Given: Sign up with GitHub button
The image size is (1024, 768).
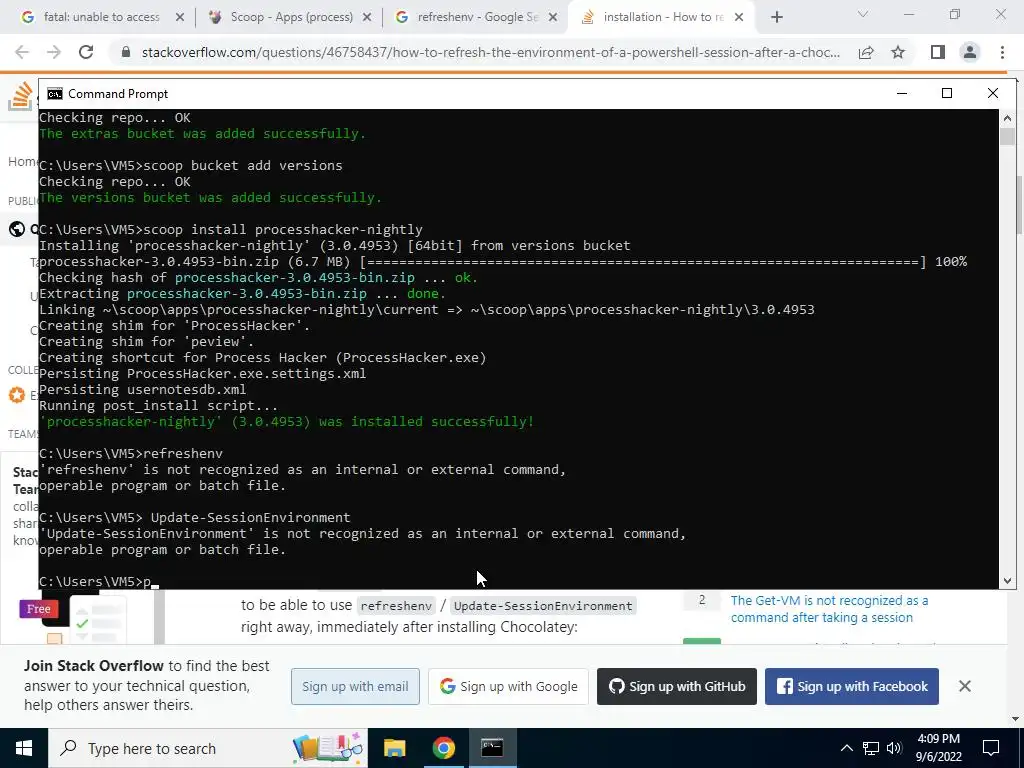Looking at the screenshot, I should tap(677, 686).
